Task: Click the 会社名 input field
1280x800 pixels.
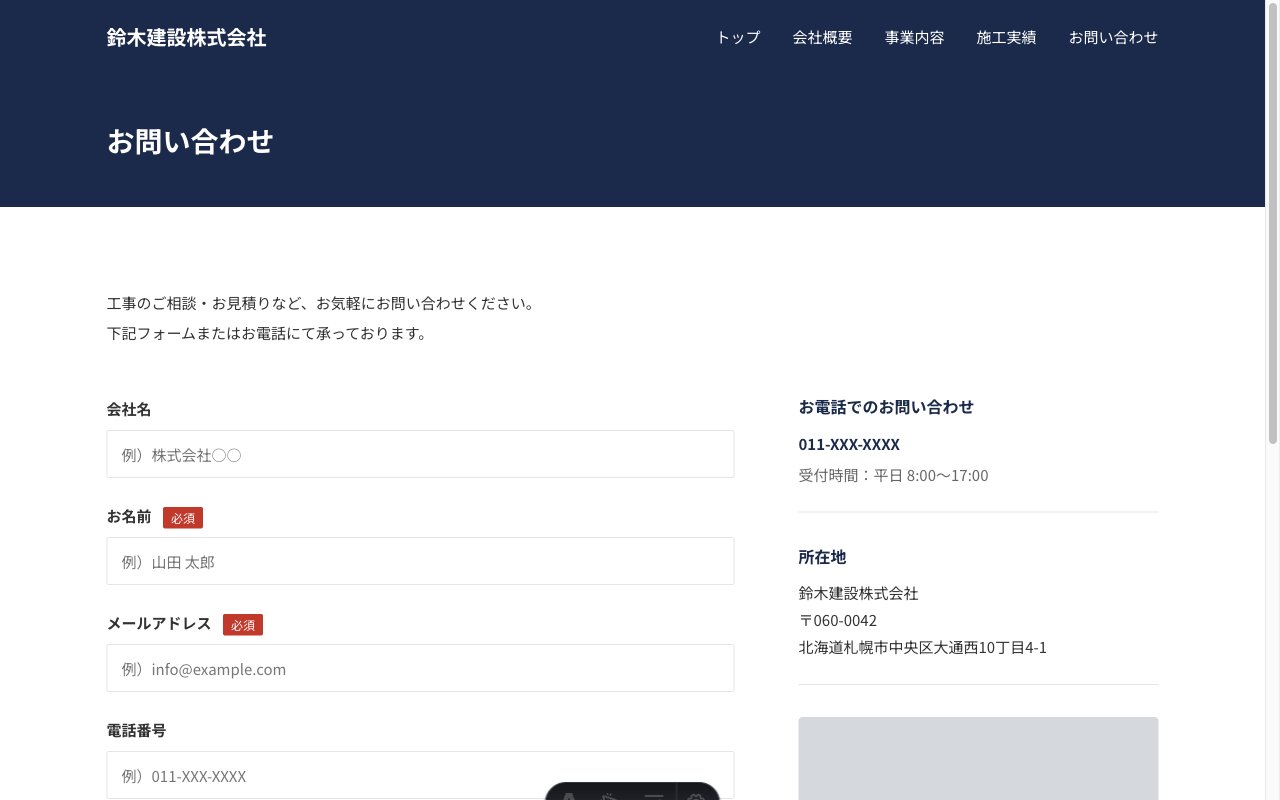Action: coord(420,454)
